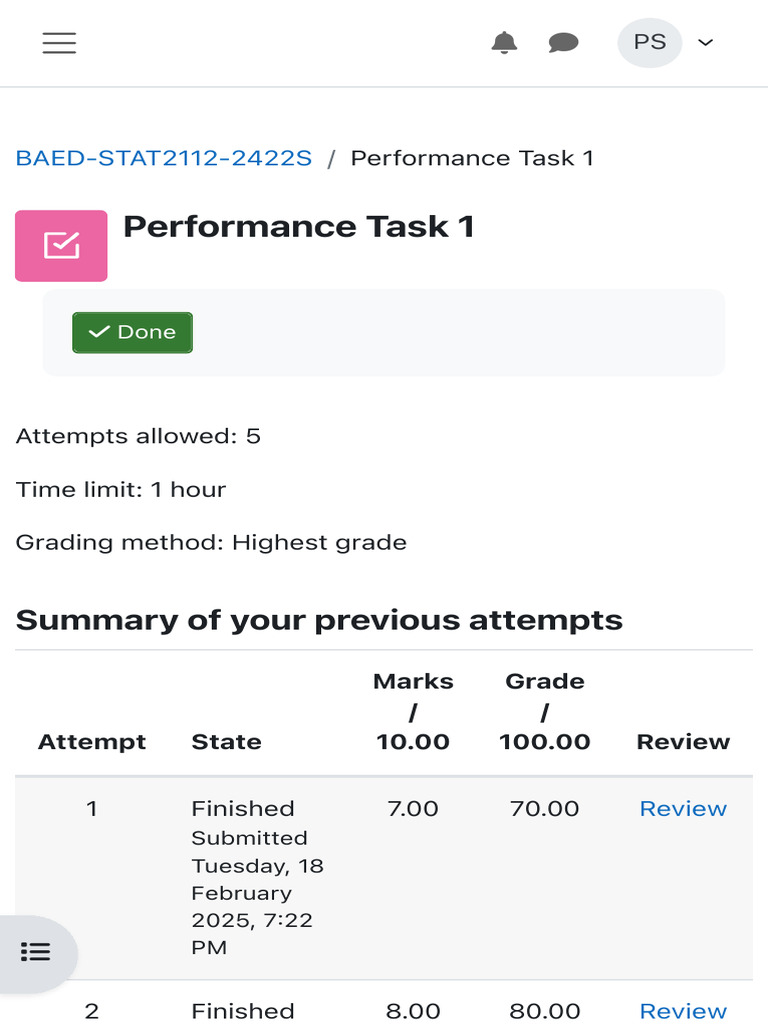Screen dimensions: 768x1024
Task: Click the Performance Task 1 breadcrumb
Action: (x=472, y=159)
